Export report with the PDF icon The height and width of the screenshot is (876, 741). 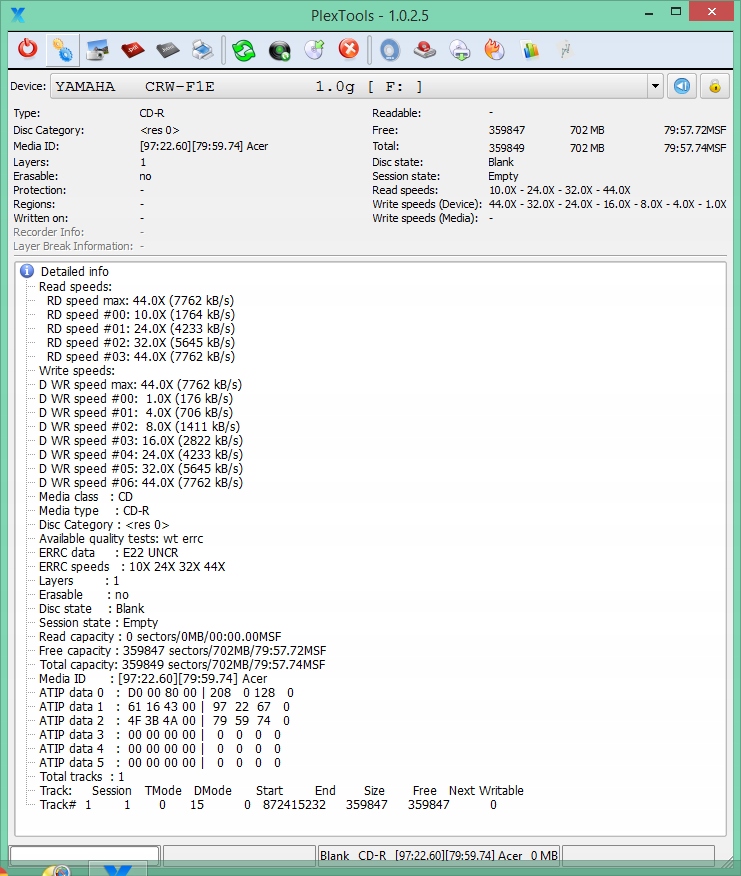pyautogui.click(x=132, y=50)
